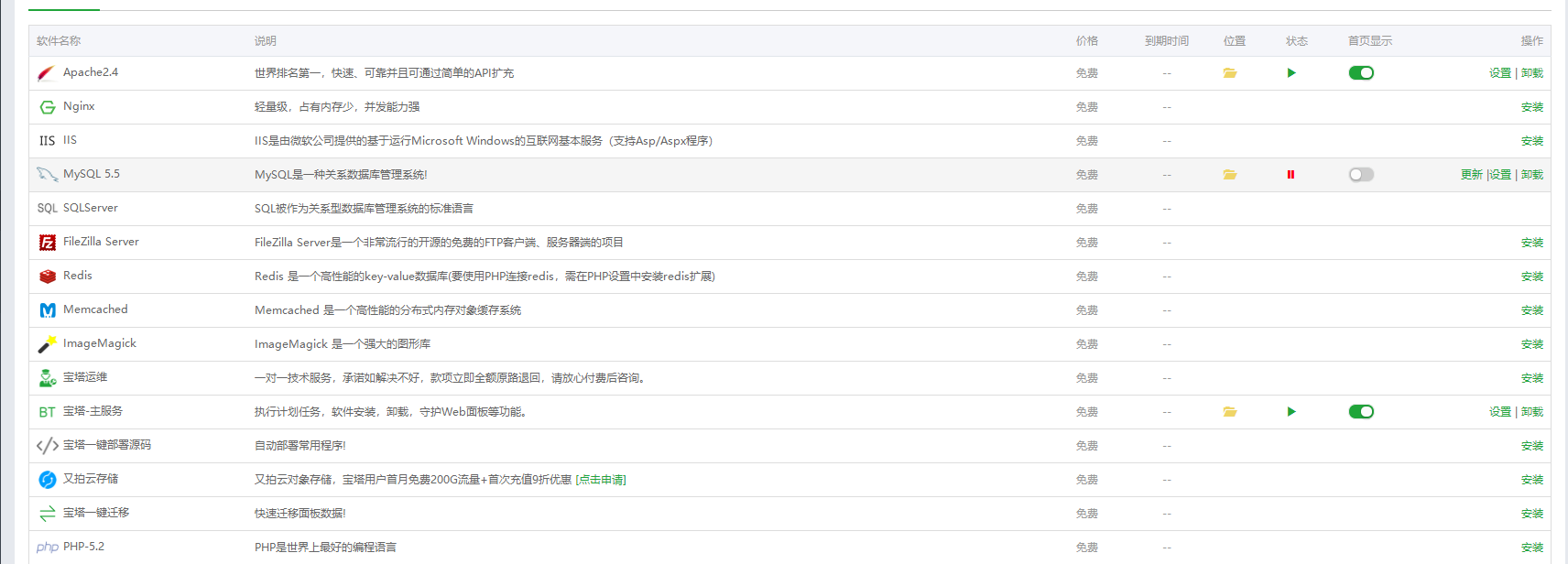Click Apache2.4 running status play icon
The image size is (1568, 564).
point(1291,73)
